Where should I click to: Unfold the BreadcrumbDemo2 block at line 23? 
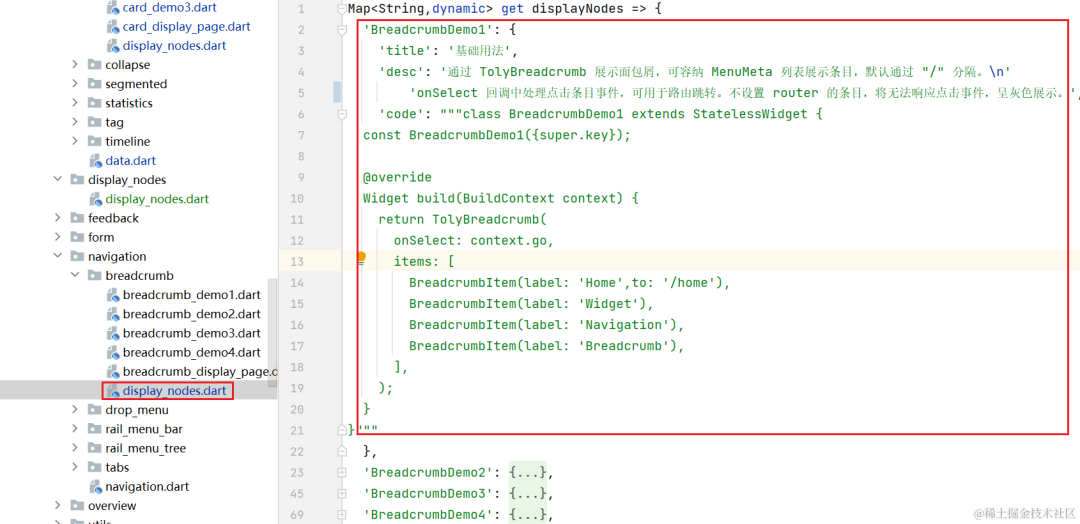(x=342, y=472)
